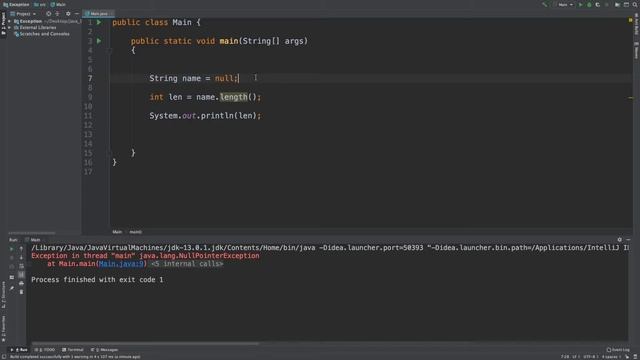This screenshot has width=640, height=360.
Task: Open the Favorites side tool window
Action: pos(4,328)
